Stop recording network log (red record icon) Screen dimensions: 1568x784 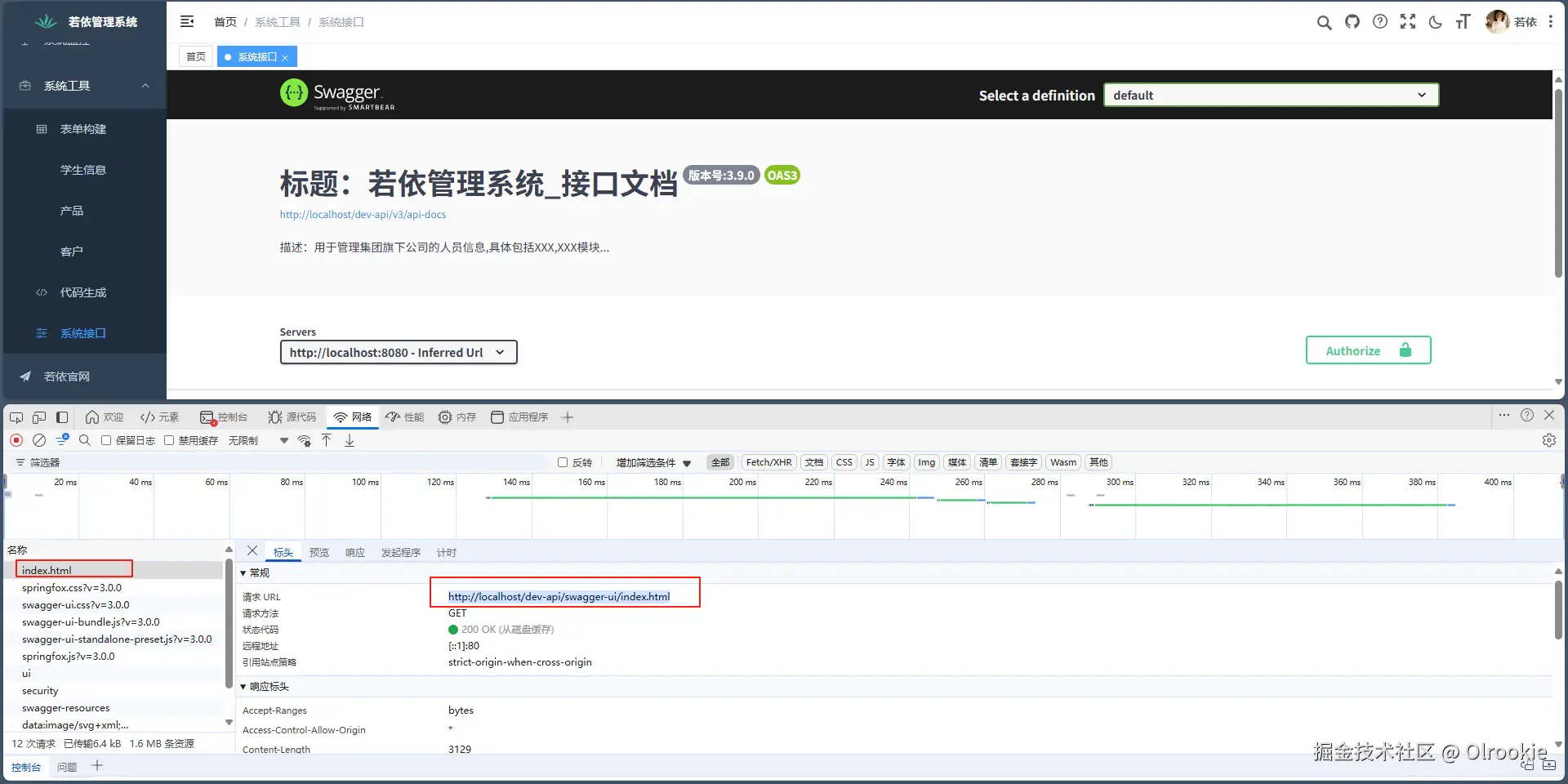pos(16,440)
